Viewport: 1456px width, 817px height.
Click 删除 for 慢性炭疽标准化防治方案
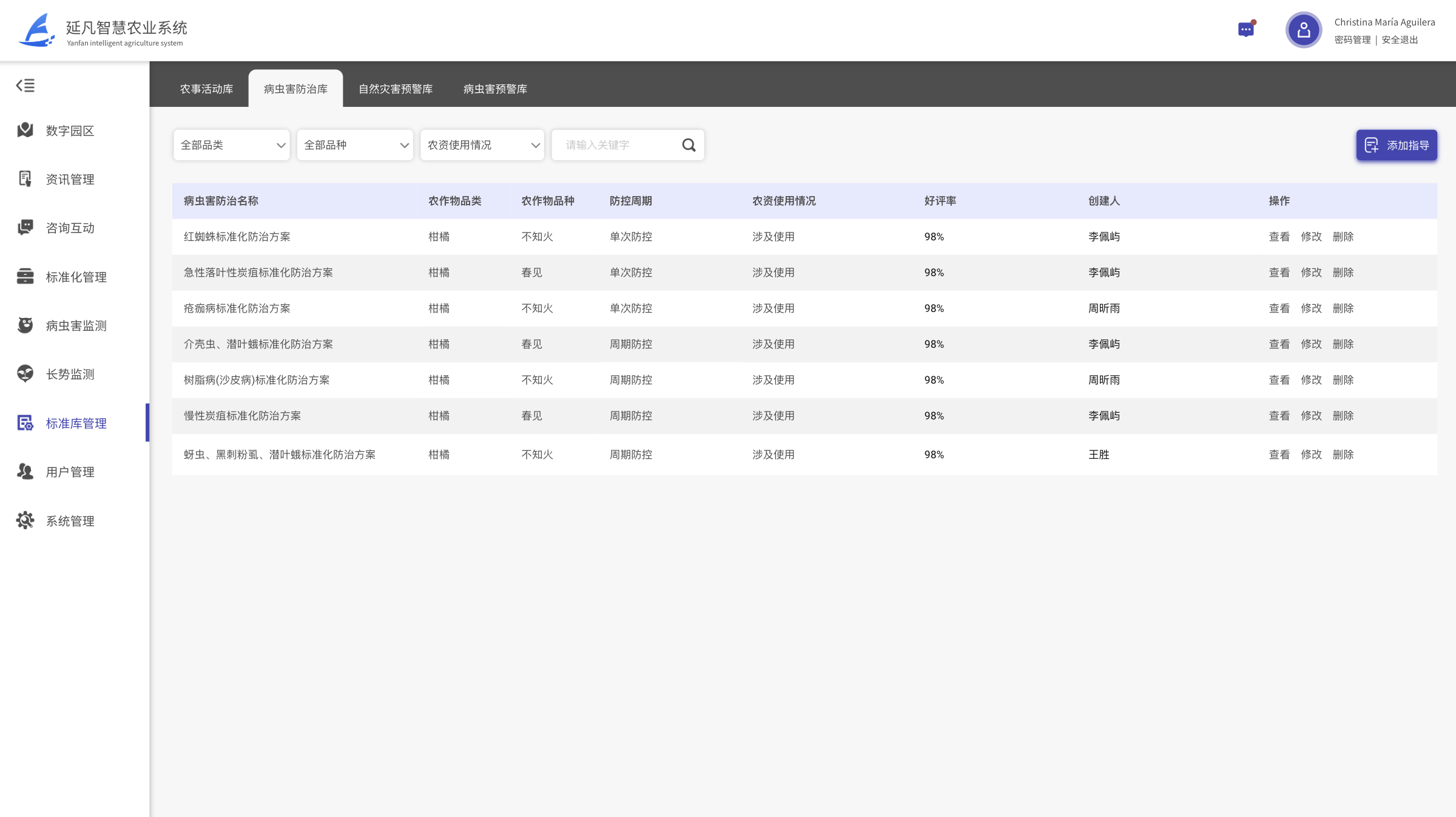(x=1343, y=416)
